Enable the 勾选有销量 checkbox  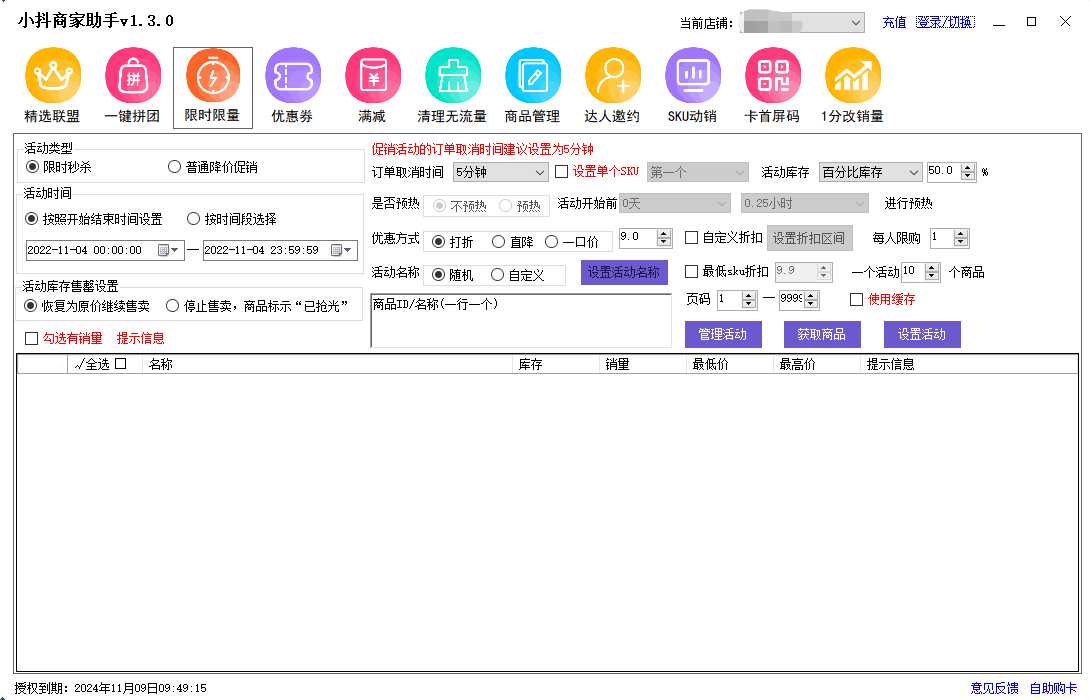click(31, 338)
